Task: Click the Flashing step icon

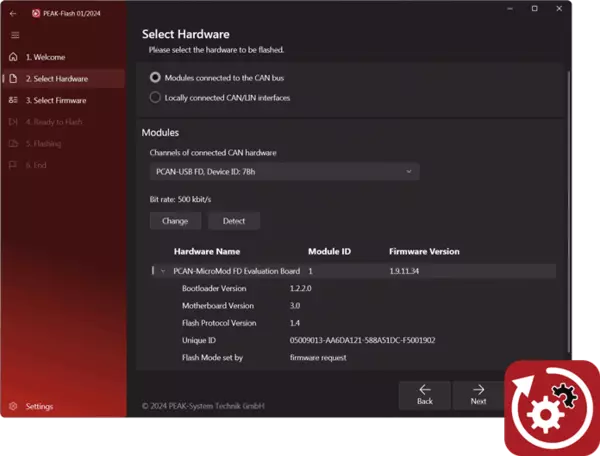Action: (x=13, y=144)
